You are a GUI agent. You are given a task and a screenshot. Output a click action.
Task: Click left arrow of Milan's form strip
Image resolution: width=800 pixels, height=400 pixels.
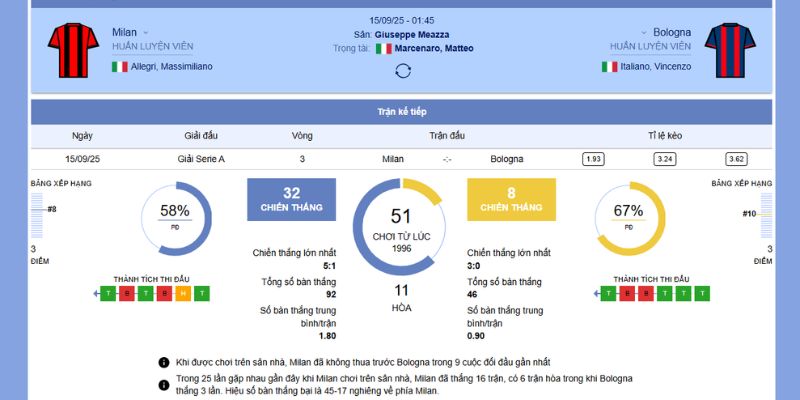click(x=97, y=293)
